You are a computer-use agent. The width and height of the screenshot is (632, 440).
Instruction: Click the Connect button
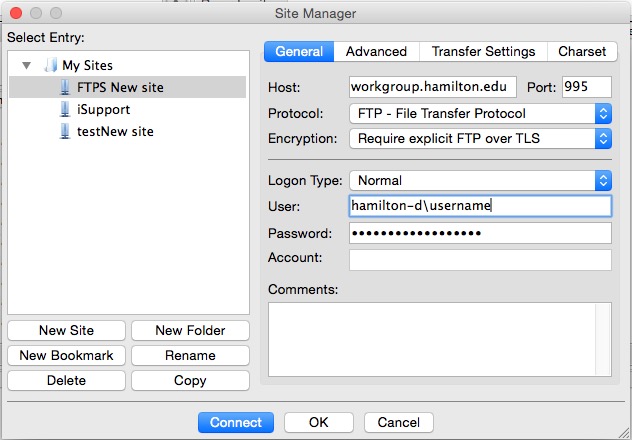pos(236,422)
